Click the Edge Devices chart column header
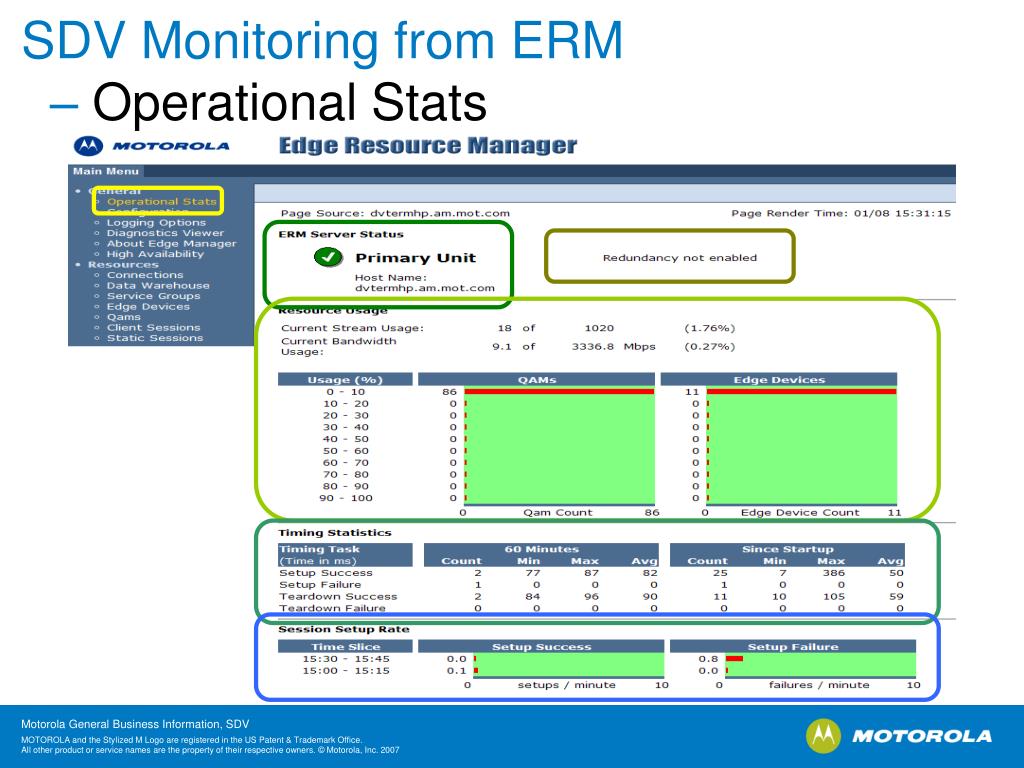The height and width of the screenshot is (768, 1024). [x=779, y=379]
